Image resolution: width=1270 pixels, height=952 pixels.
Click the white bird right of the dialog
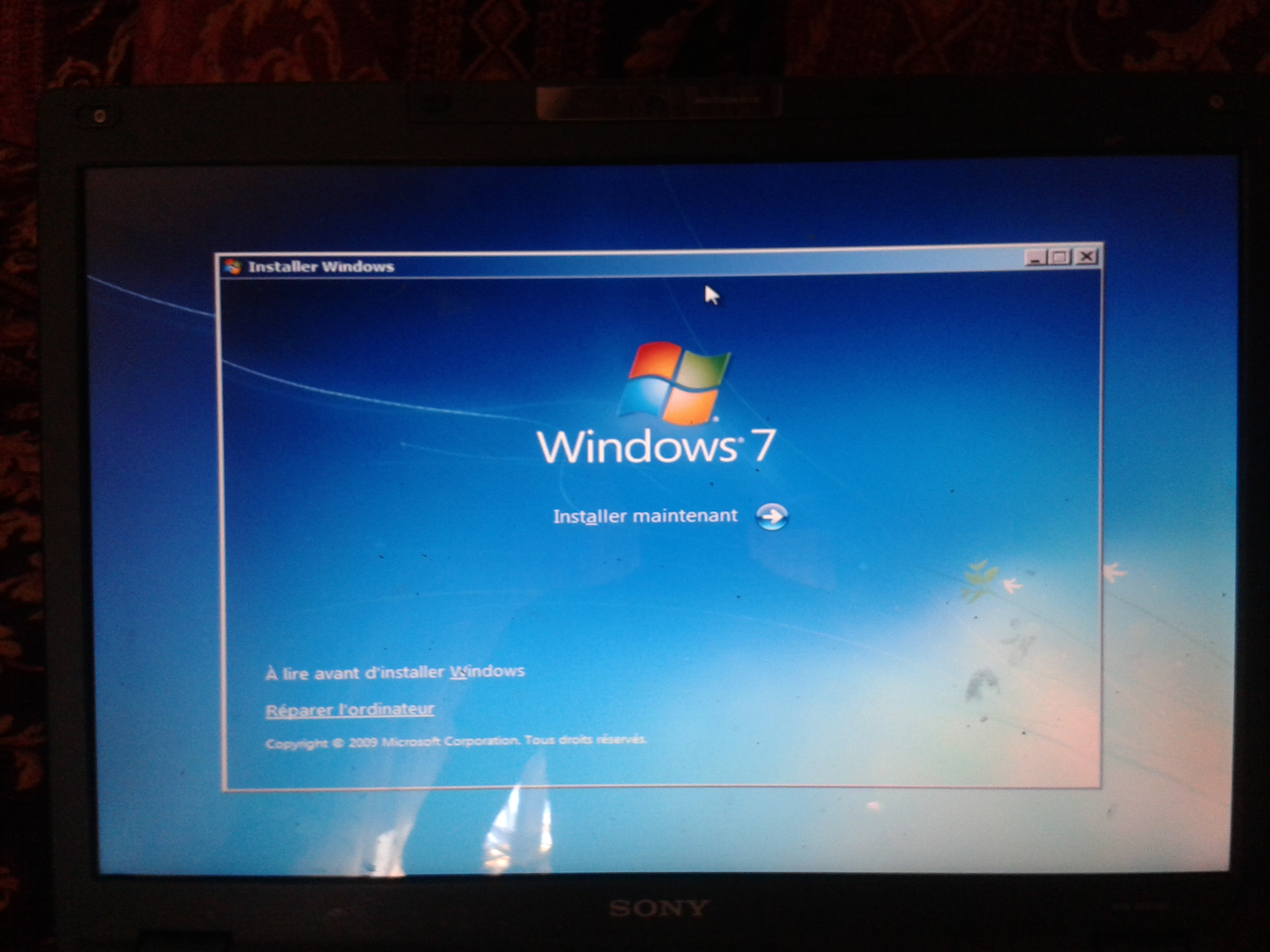(1114, 572)
